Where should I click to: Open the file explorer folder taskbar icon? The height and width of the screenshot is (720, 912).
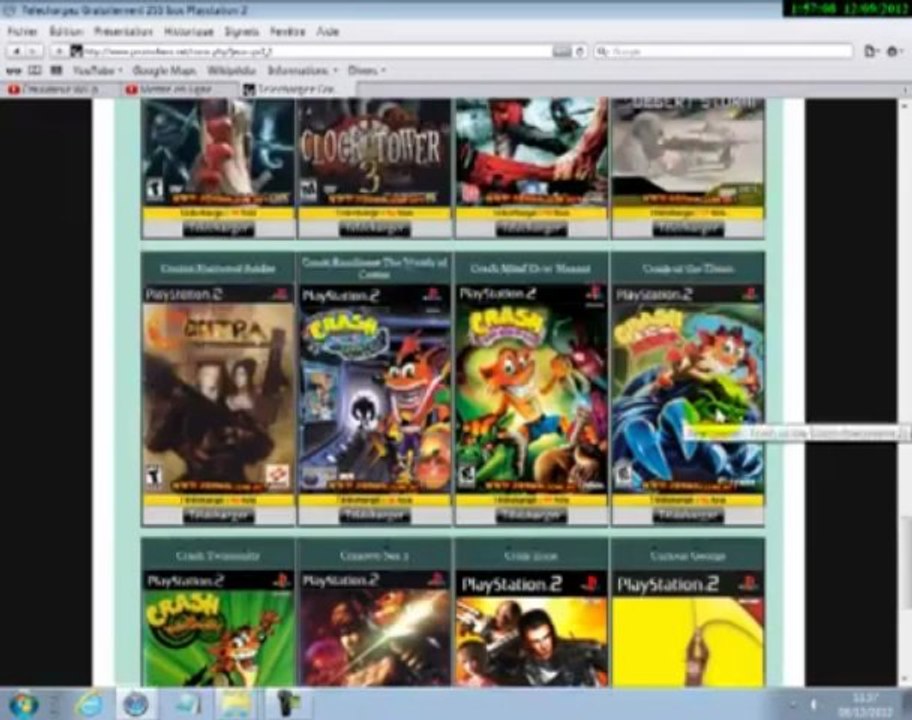pyautogui.click(x=235, y=704)
